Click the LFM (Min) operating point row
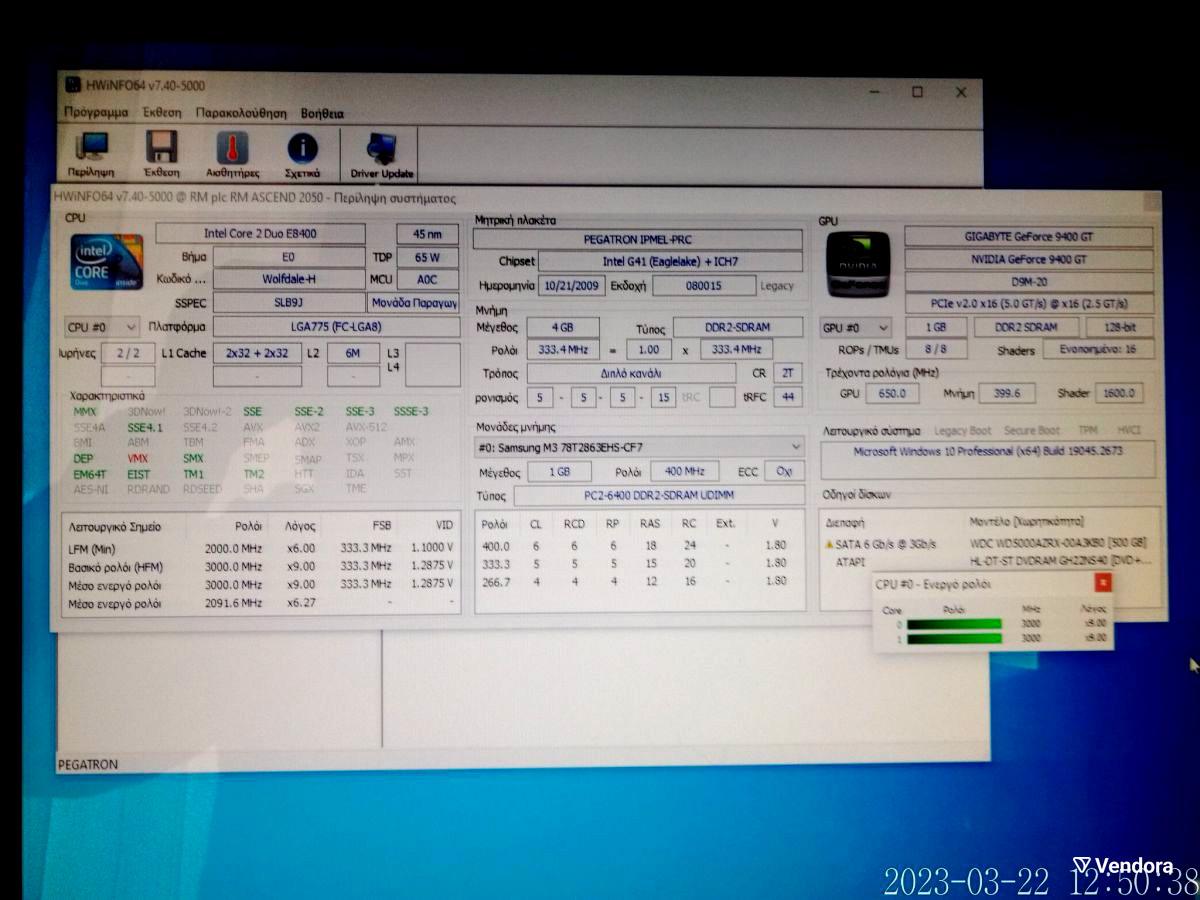The height and width of the screenshot is (900, 1200). [x=260, y=549]
